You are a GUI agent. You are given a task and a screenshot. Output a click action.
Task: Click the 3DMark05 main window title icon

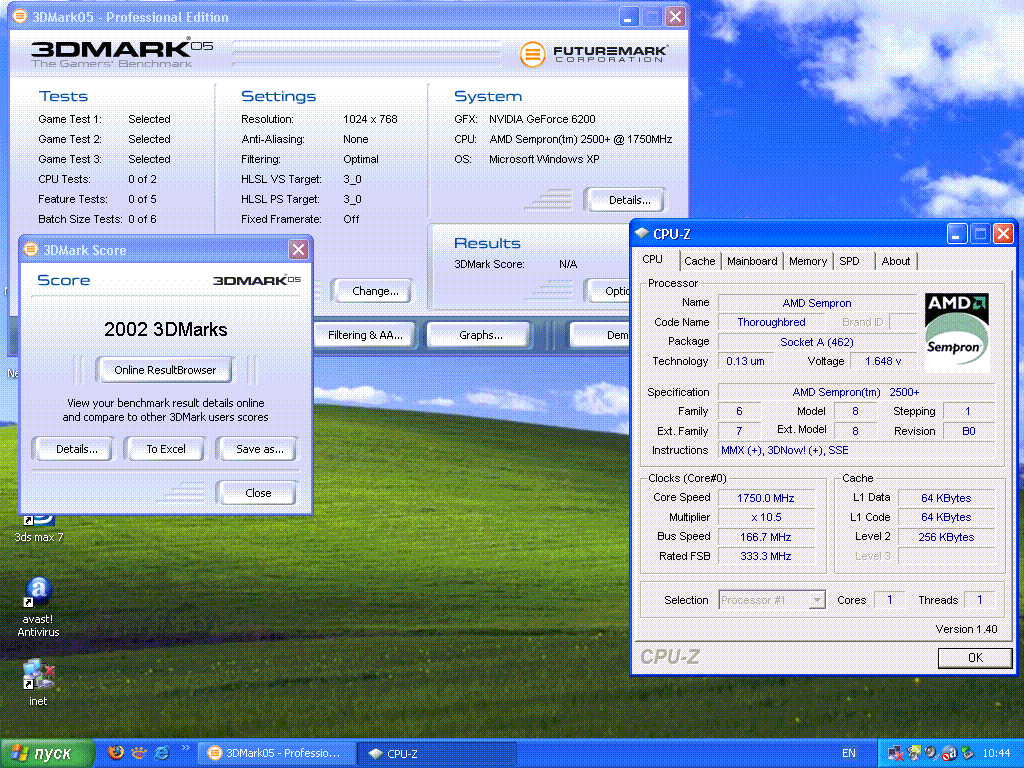click(x=20, y=16)
